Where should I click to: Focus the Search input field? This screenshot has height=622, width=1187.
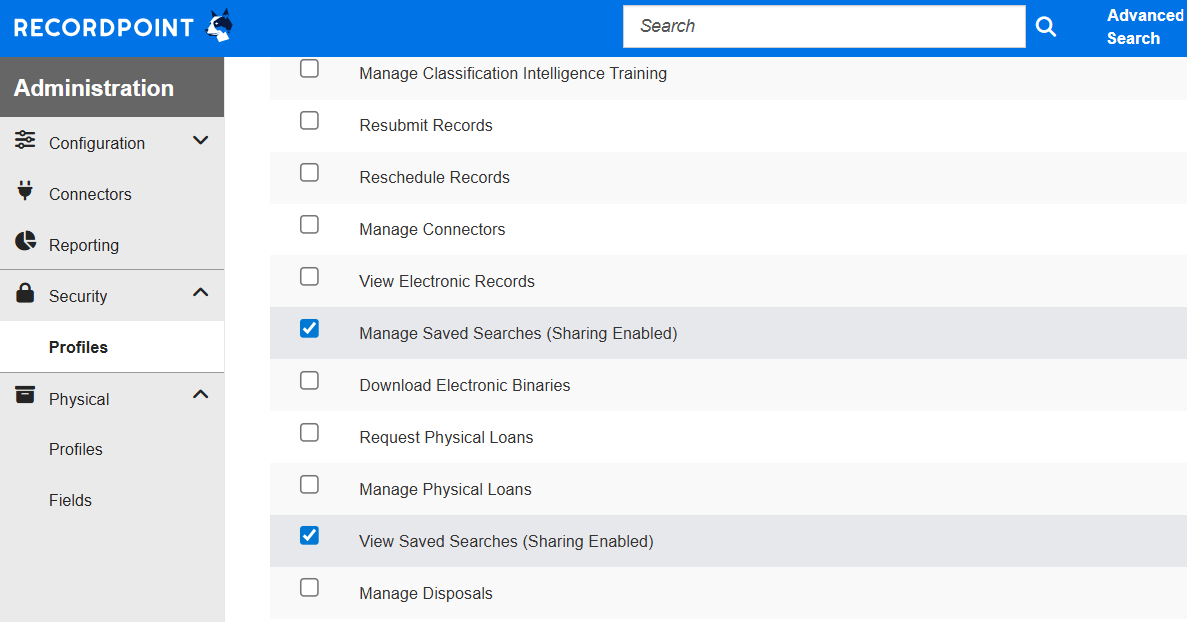[823, 27]
